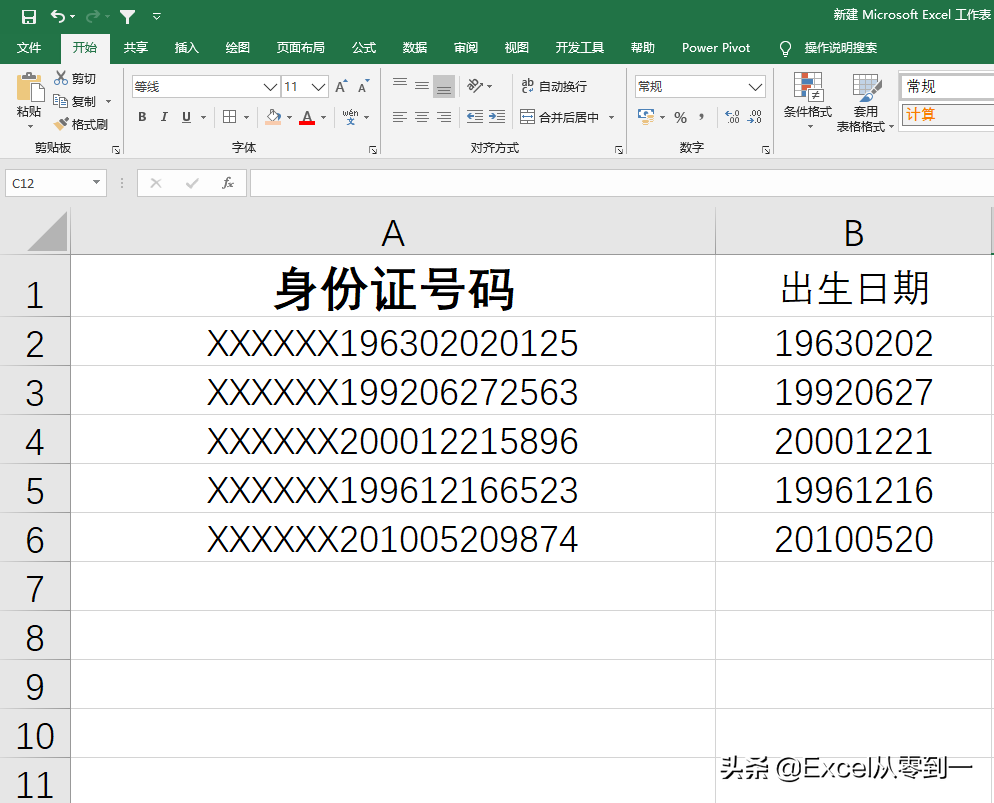994x803 pixels.
Task: Open underline style dropdown arrow
Action: click(203, 117)
